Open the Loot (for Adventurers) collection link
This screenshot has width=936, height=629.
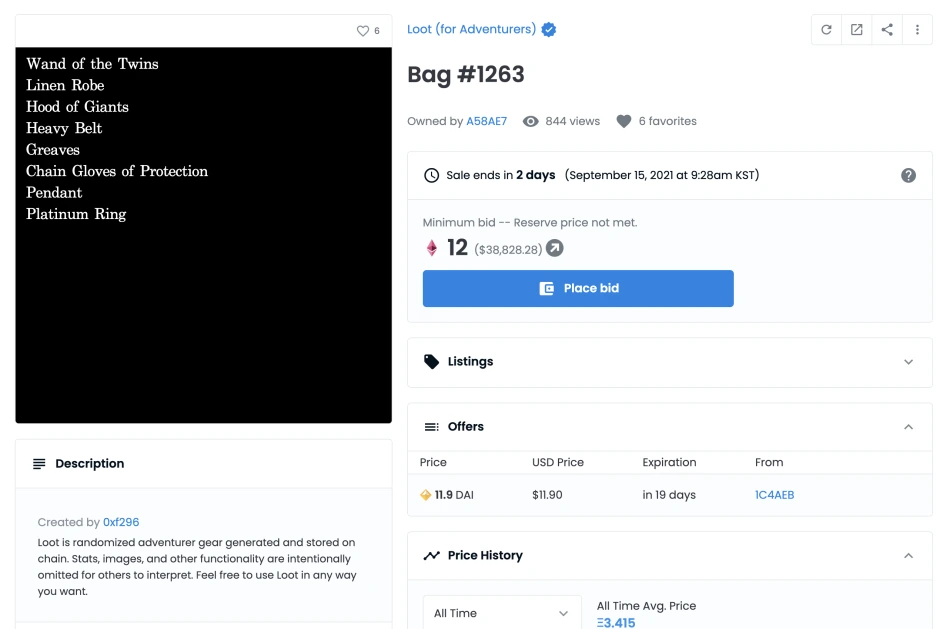tap(472, 29)
